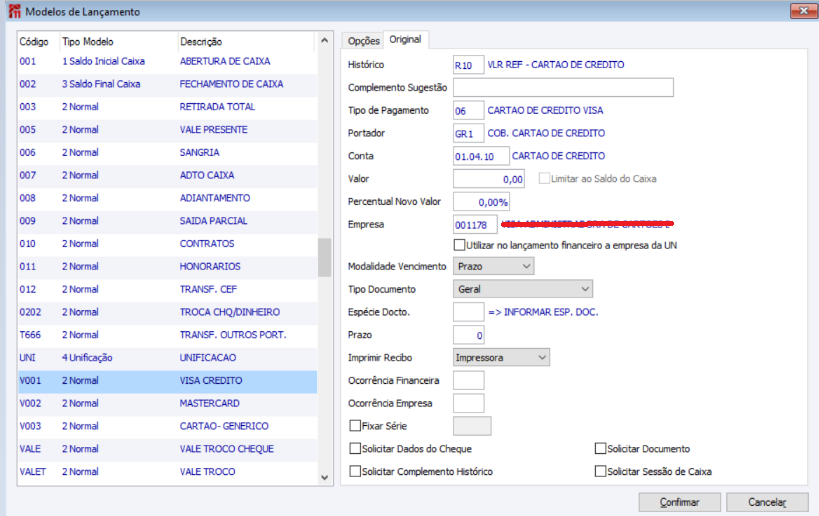Expand the Tipo Documento combo box

click(523, 289)
